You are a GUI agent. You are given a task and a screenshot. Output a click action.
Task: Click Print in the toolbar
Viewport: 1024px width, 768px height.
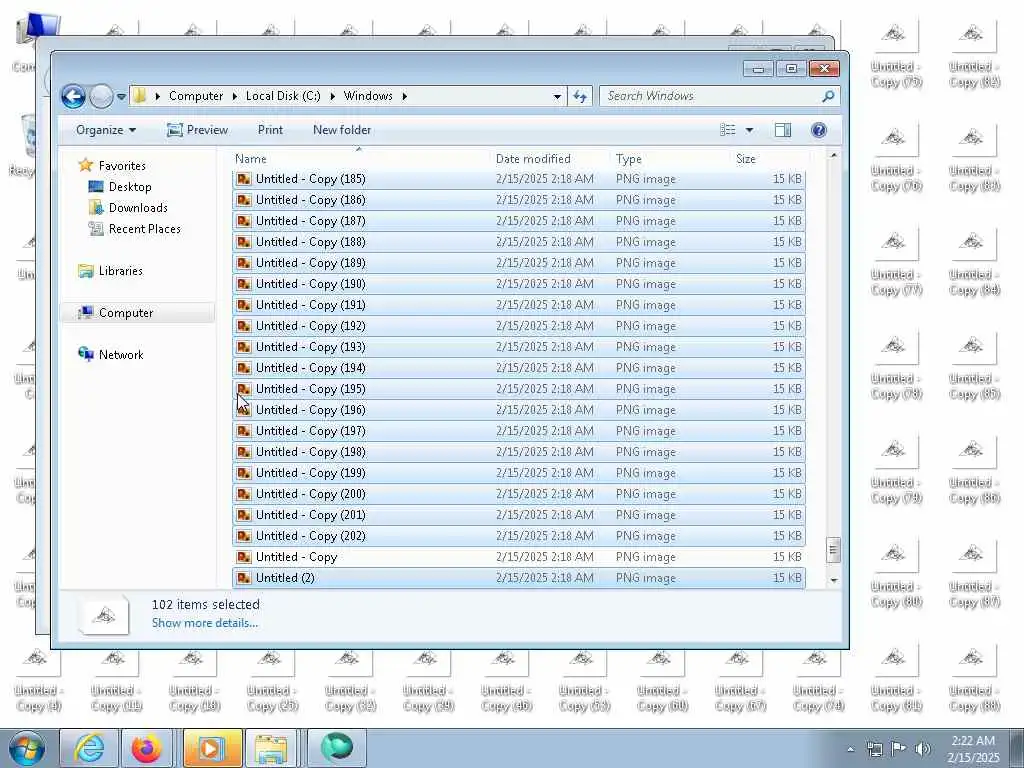tap(270, 130)
